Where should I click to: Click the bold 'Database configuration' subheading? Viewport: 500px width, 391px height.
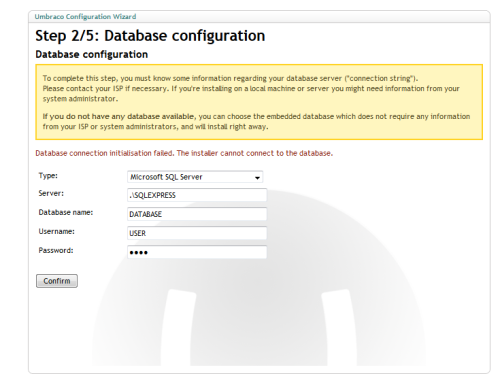[x=92, y=55]
